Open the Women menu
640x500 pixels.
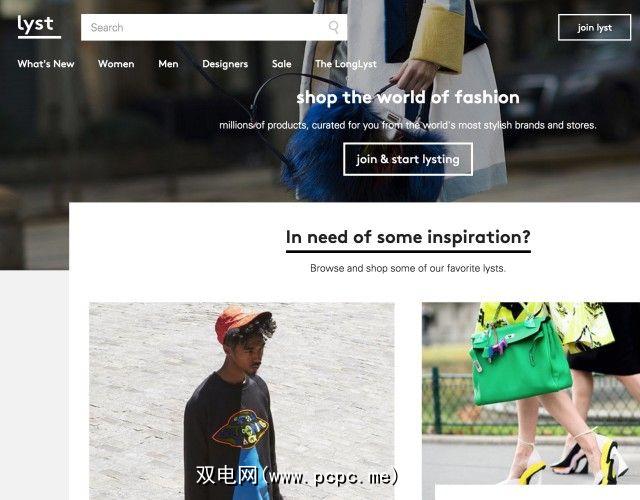[x=116, y=64]
